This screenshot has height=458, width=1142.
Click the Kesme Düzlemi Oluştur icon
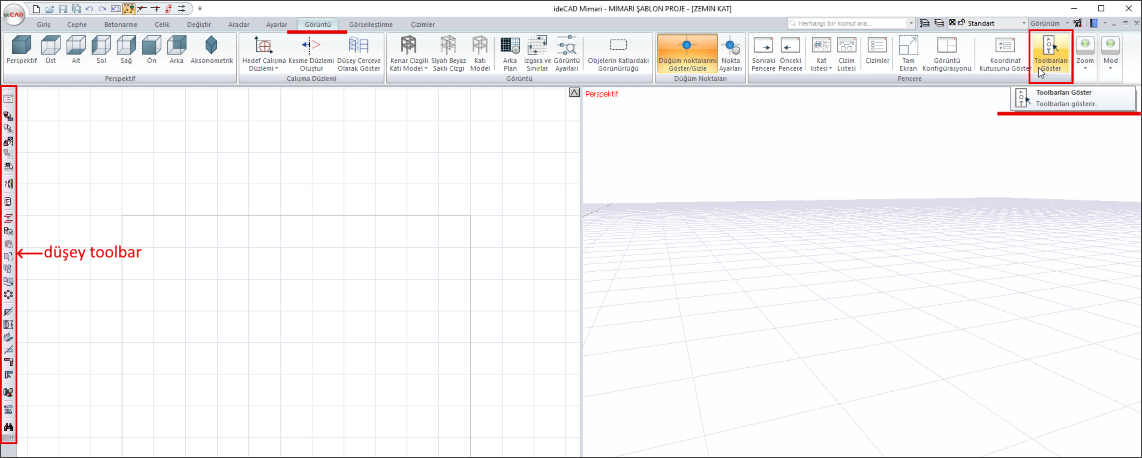tap(310, 46)
